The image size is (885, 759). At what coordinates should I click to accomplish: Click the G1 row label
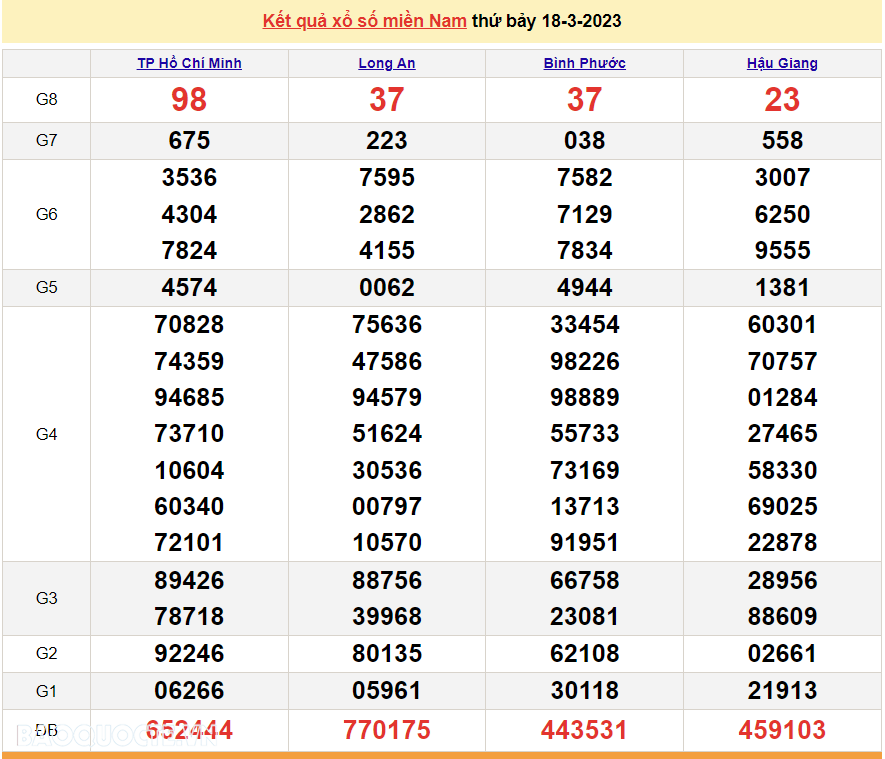click(47, 690)
